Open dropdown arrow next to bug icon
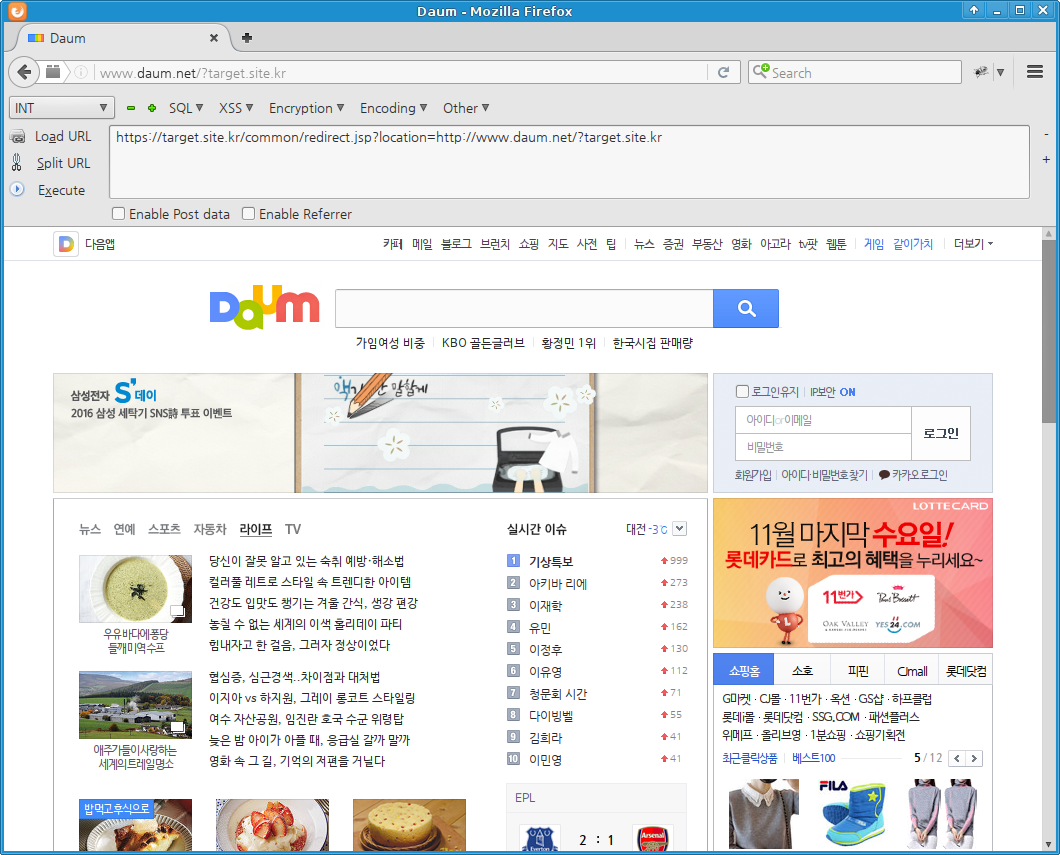 1000,72
